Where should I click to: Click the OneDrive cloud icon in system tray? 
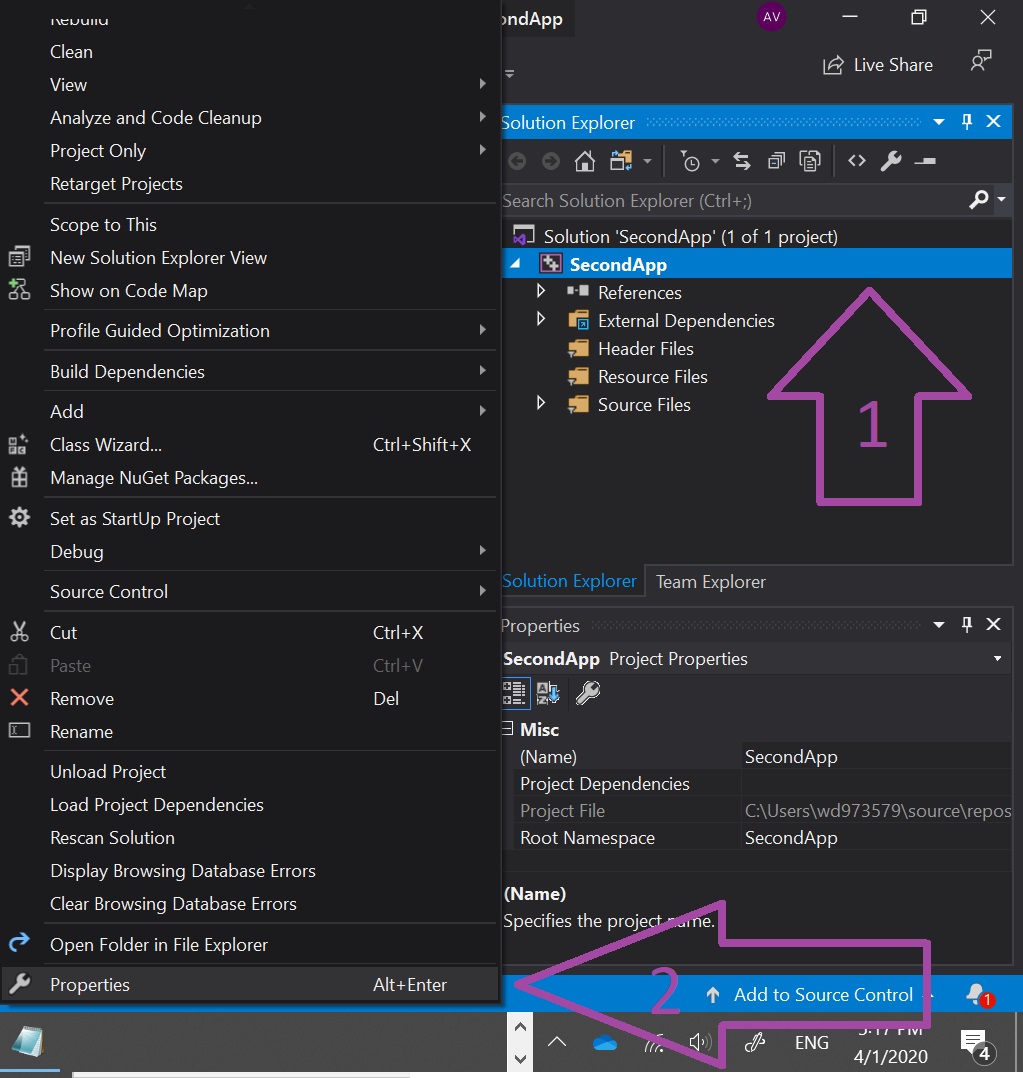(605, 1044)
